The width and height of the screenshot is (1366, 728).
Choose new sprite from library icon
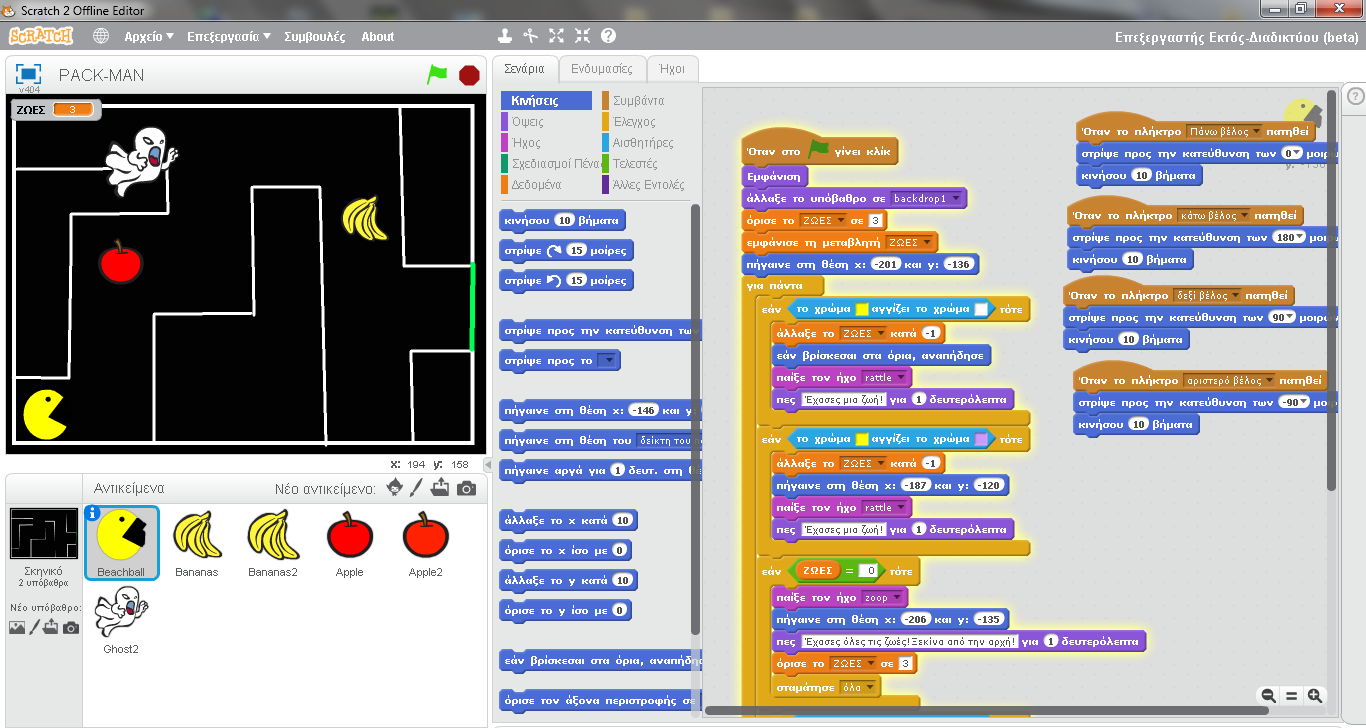(x=395, y=488)
